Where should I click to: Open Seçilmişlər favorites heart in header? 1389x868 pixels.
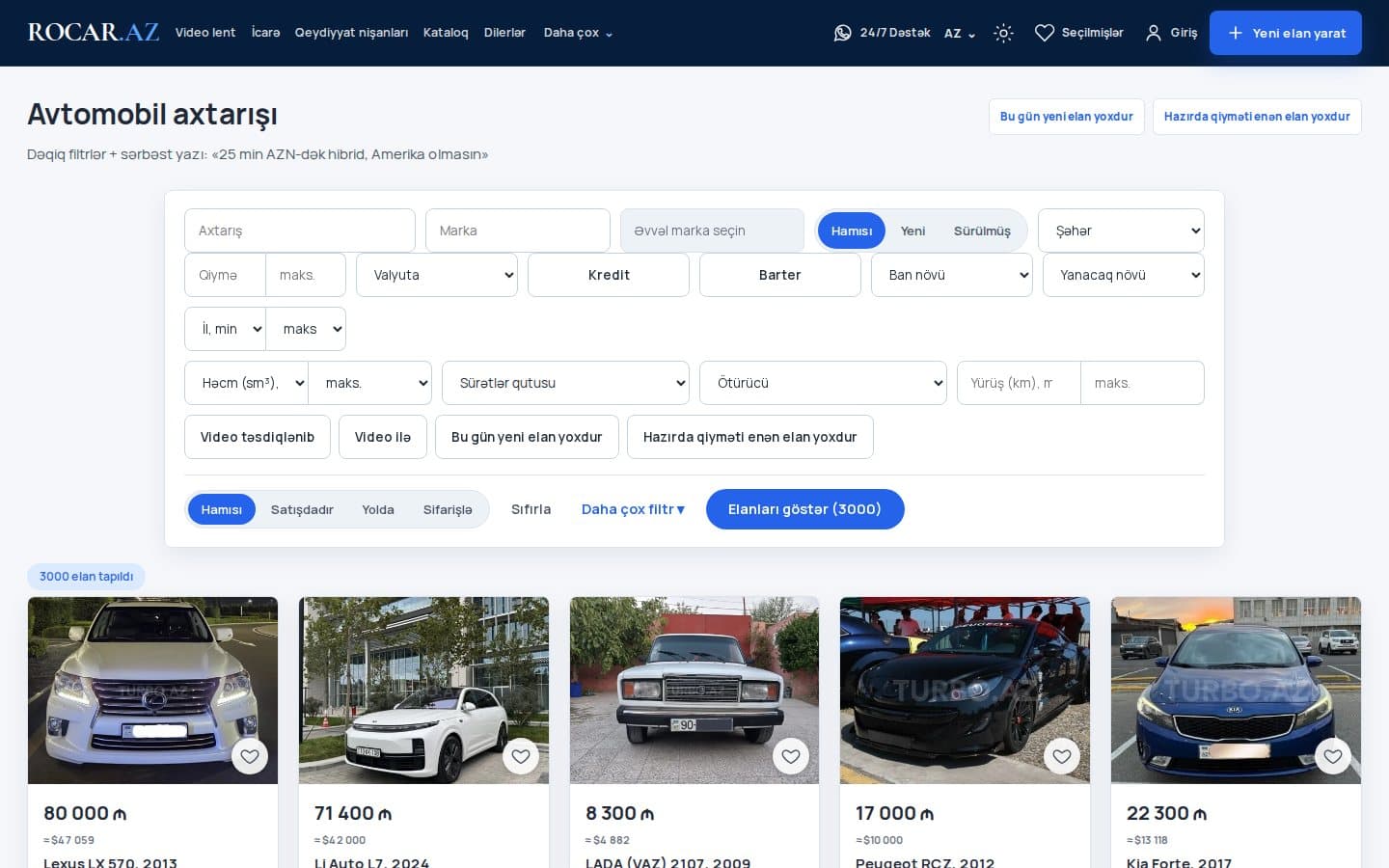coord(1044,33)
